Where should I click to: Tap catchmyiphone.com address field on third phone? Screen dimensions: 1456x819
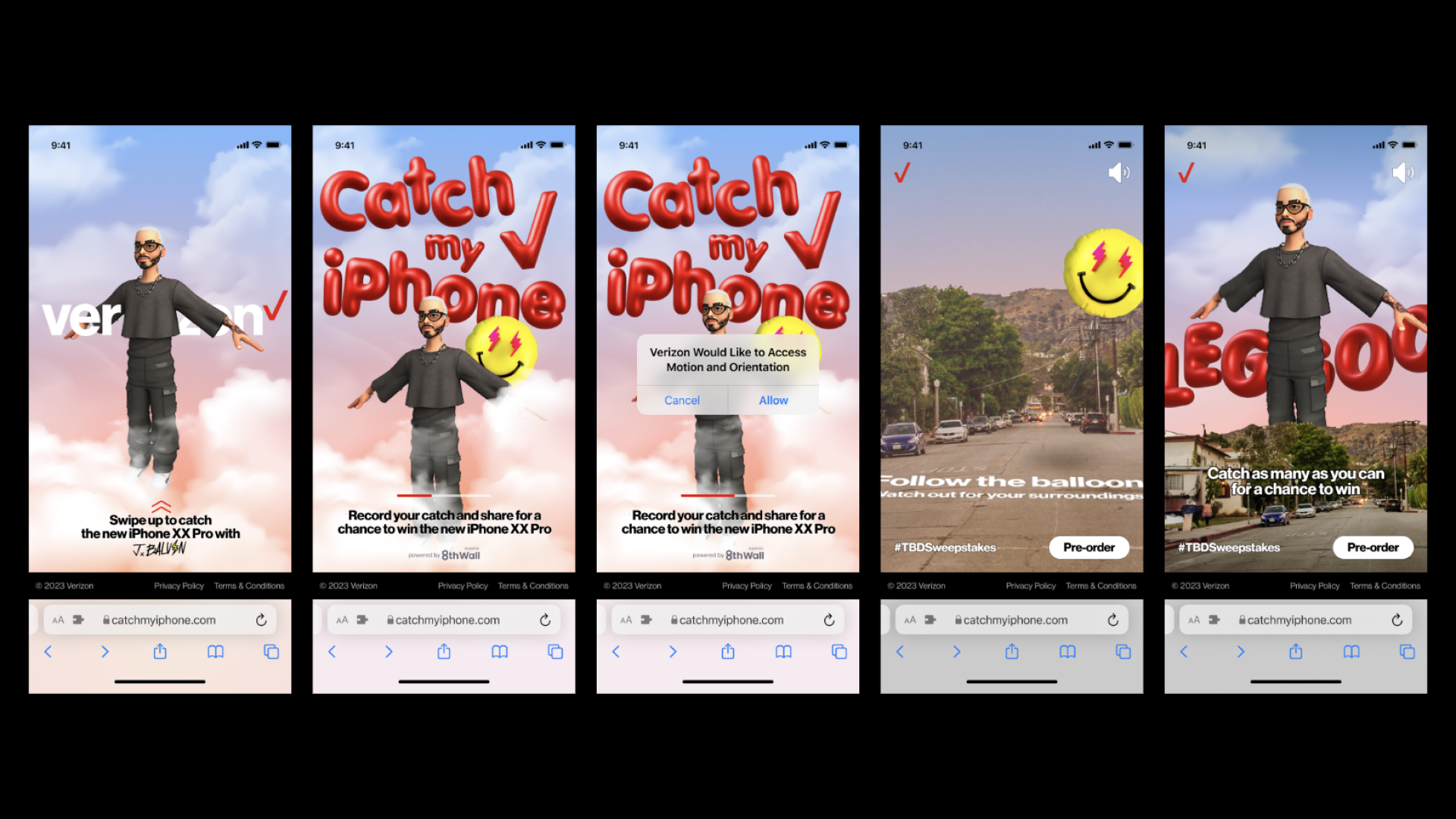[728, 620]
